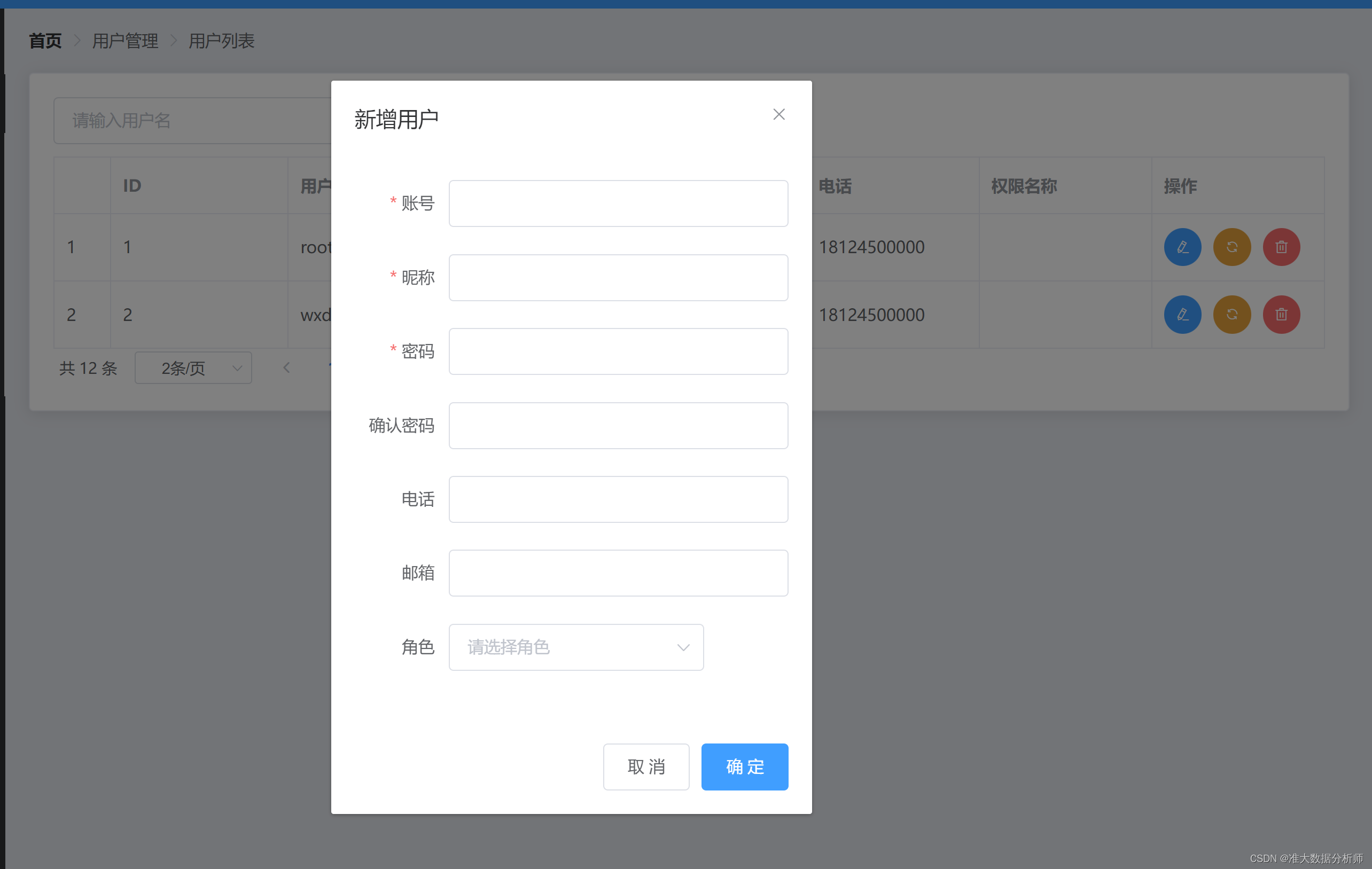This screenshot has width=1372, height=869.
Task: Go to 首页 in the breadcrumb
Action: pyautogui.click(x=45, y=41)
